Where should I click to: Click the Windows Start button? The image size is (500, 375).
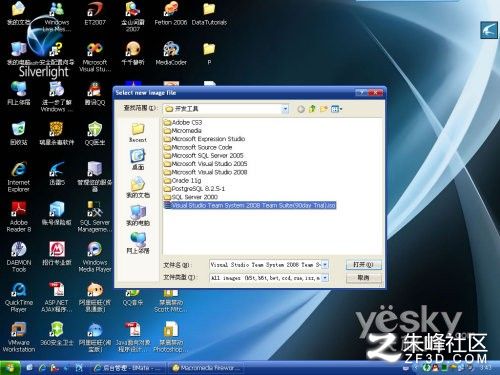pos(10,368)
